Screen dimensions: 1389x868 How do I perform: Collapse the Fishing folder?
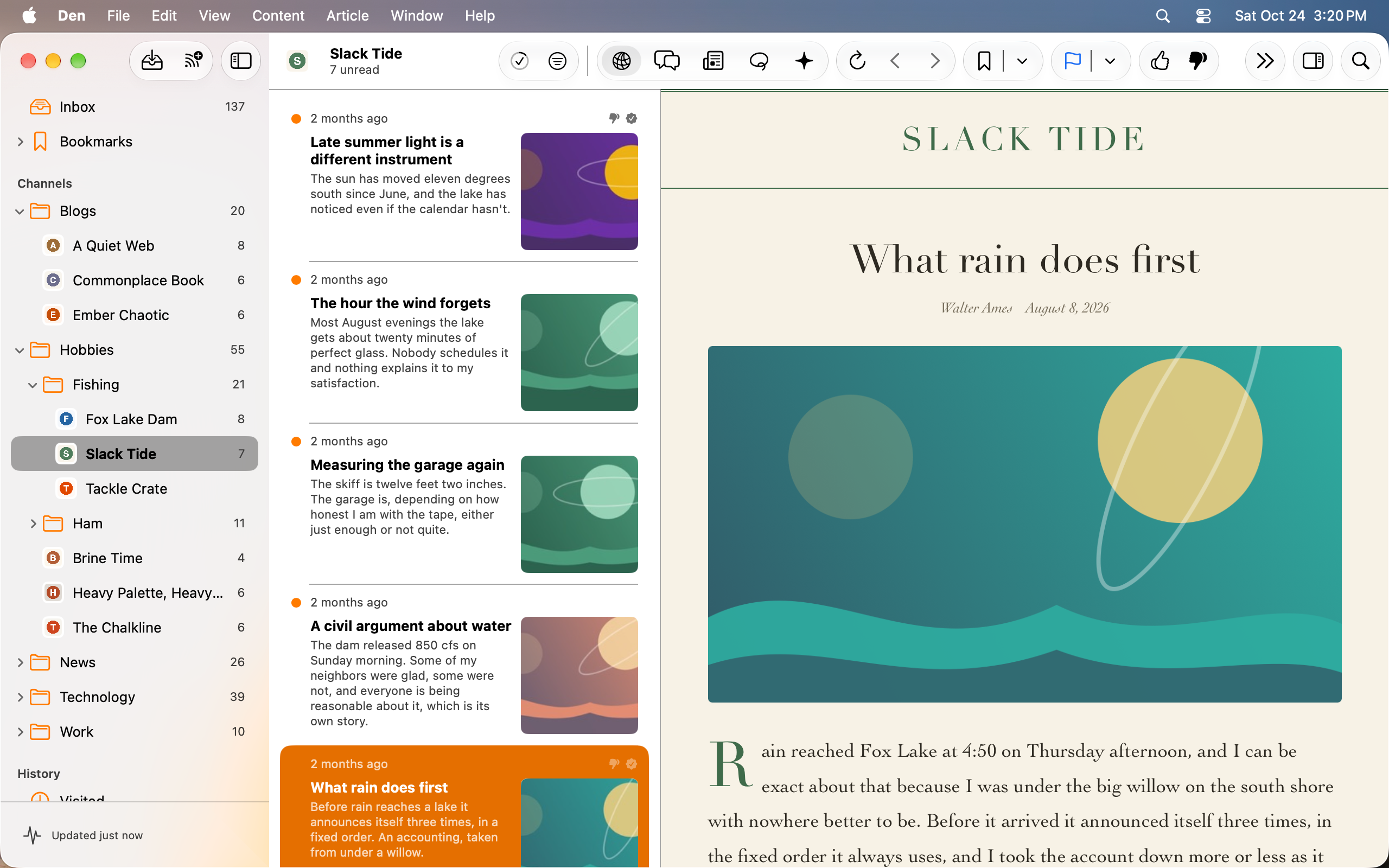[x=33, y=385]
